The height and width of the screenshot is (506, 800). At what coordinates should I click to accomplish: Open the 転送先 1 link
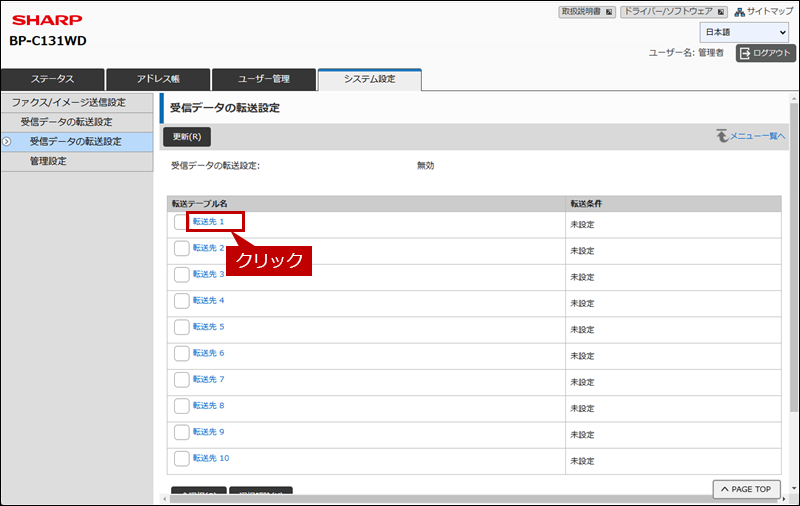(x=208, y=222)
